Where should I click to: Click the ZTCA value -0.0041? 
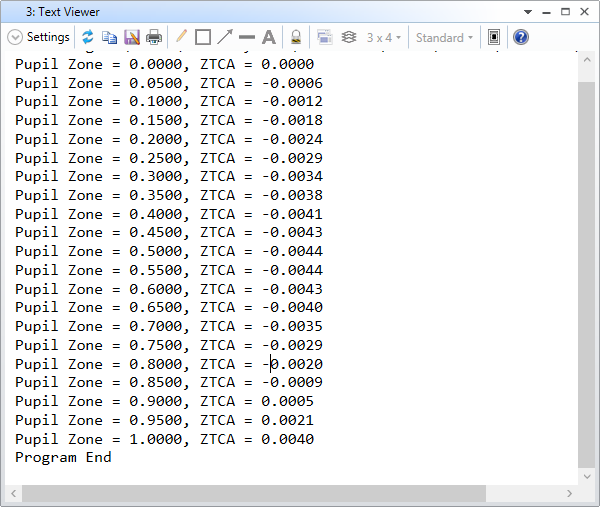pyautogui.click(x=292, y=214)
